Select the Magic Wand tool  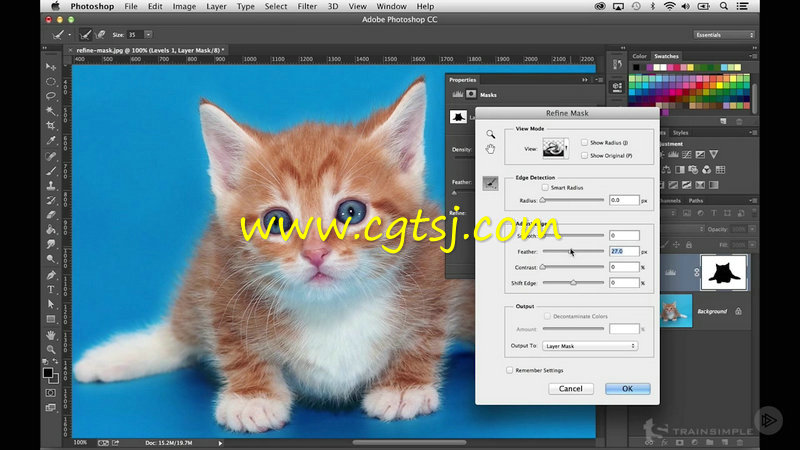coord(51,111)
